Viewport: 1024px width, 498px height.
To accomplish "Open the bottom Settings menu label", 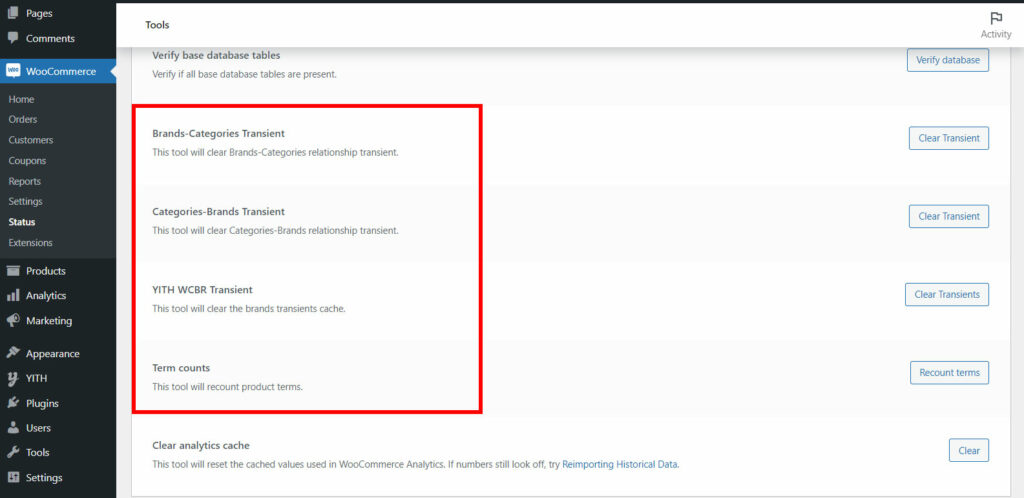I will point(44,478).
